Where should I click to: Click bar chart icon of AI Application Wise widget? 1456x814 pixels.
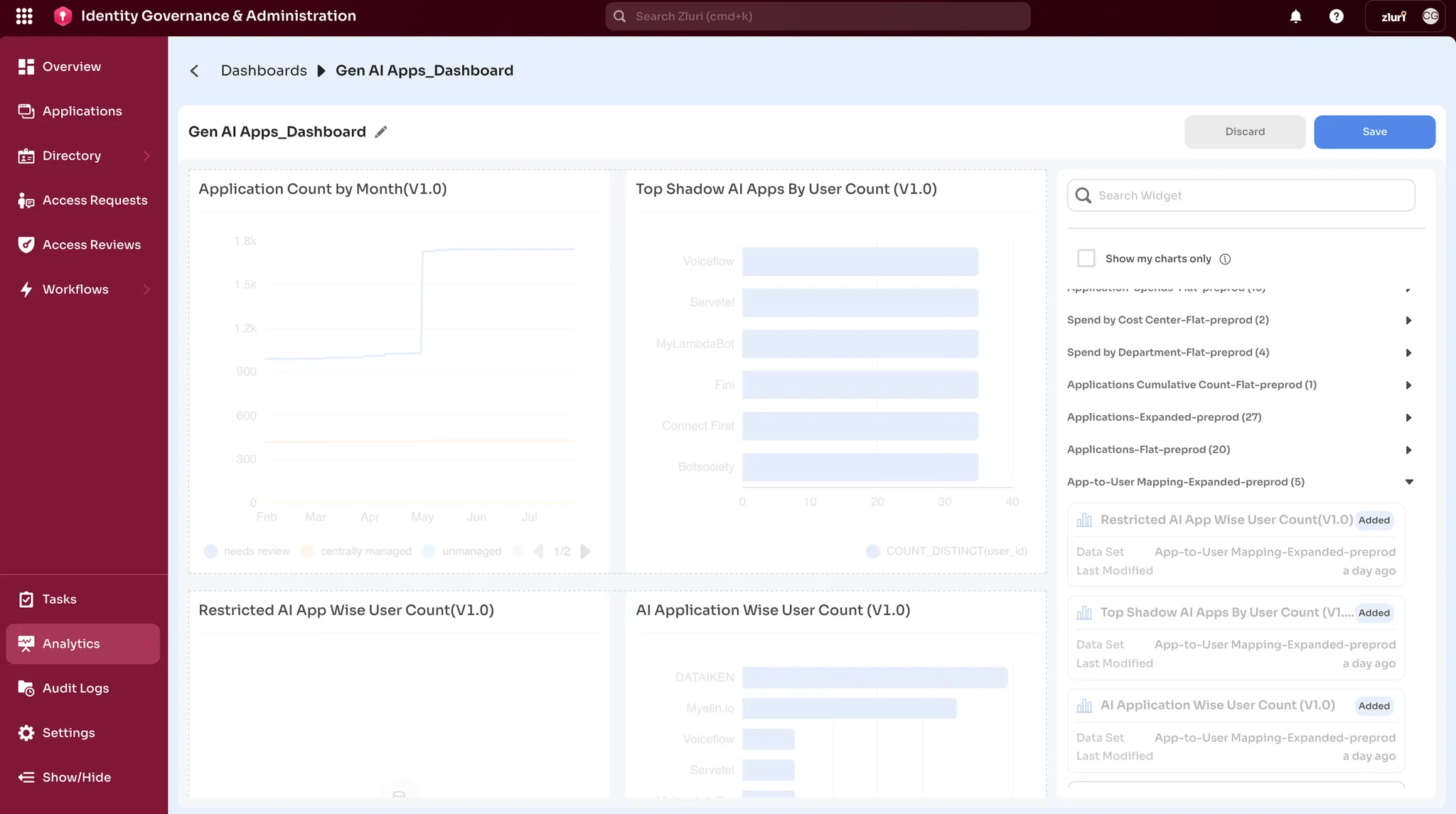coord(1084,706)
